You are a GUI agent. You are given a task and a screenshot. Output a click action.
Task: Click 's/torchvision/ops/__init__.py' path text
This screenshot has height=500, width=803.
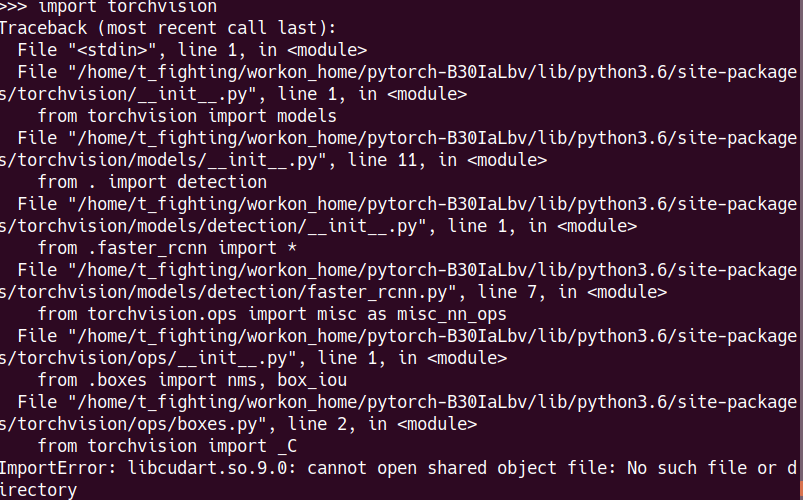click(x=144, y=358)
